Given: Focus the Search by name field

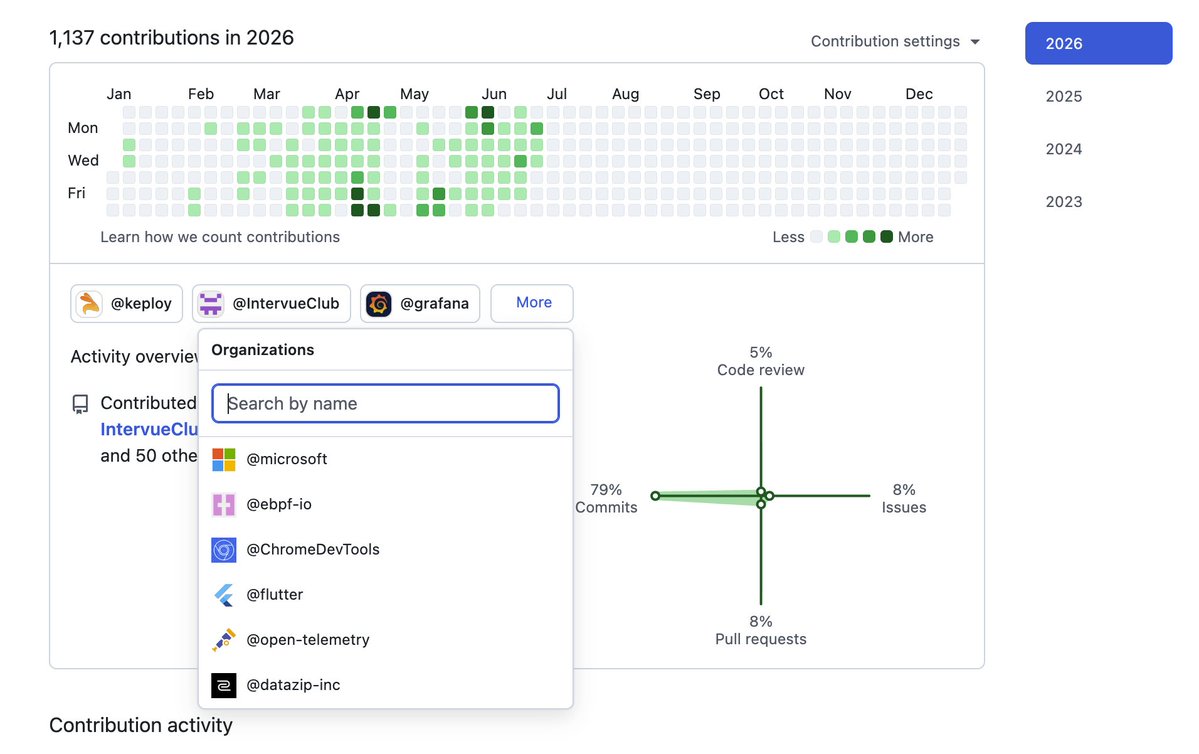Looking at the screenshot, I should pos(385,404).
